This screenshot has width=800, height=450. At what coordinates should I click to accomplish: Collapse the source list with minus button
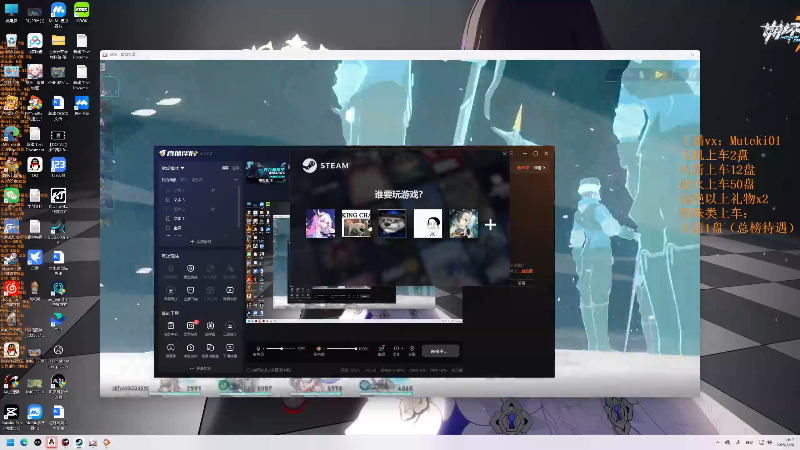pyautogui.click(x=236, y=180)
